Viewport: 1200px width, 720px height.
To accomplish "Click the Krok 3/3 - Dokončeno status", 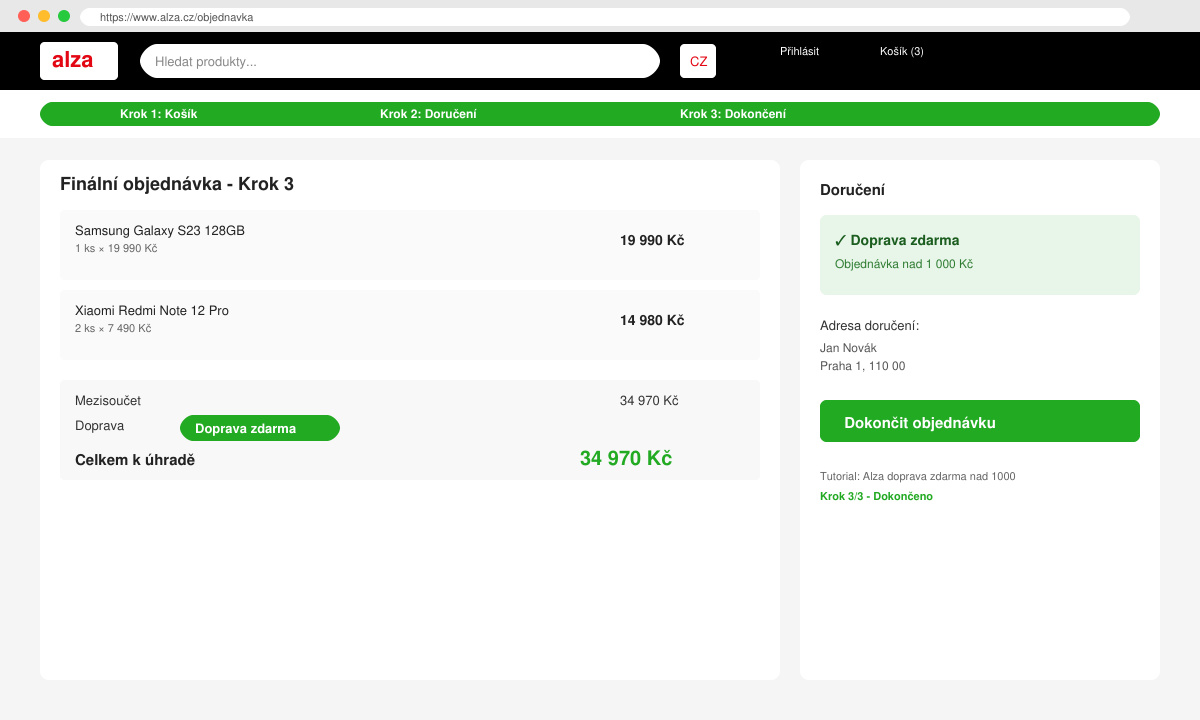I will point(876,496).
